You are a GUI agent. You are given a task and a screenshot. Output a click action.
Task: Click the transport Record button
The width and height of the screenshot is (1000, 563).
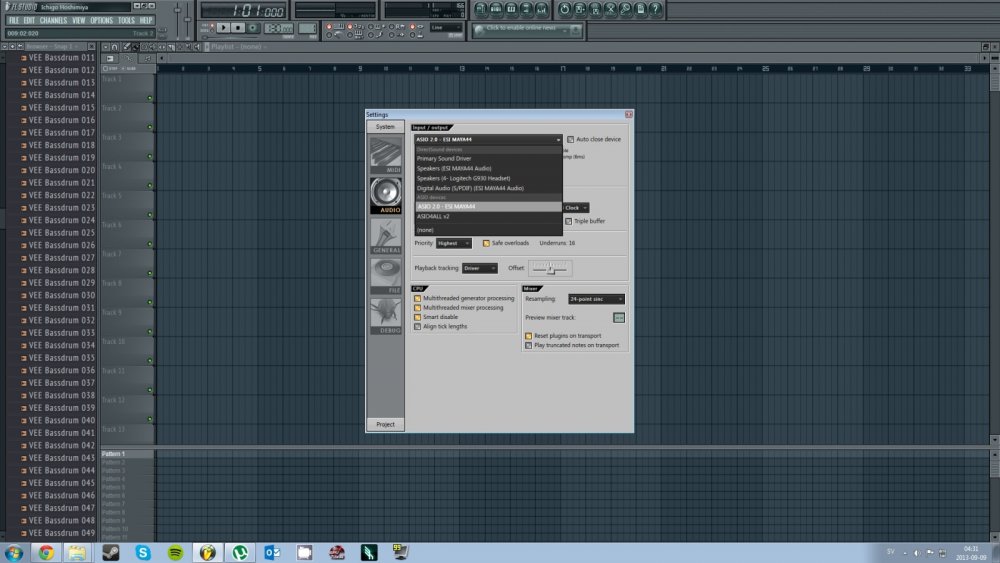coord(253,27)
